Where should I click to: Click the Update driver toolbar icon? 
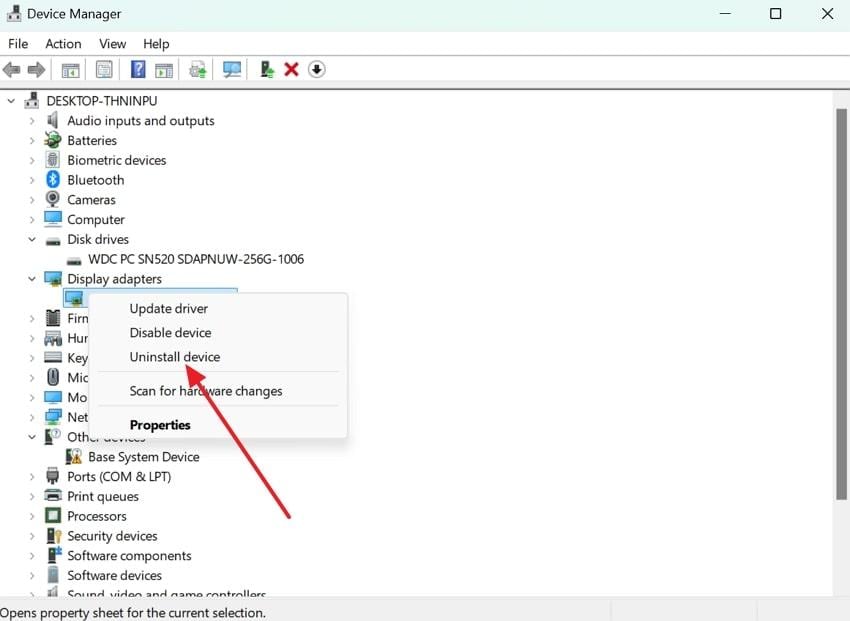[x=197, y=68]
